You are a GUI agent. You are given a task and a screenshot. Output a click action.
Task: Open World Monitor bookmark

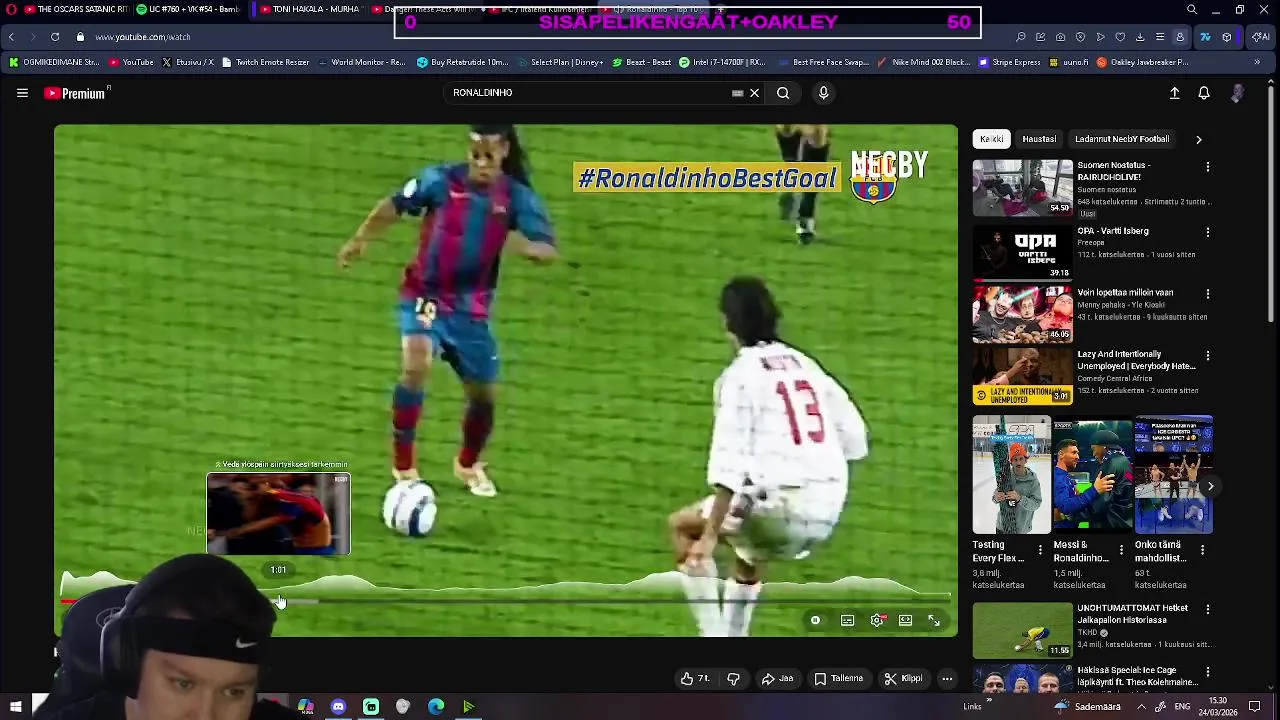click(x=361, y=62)
